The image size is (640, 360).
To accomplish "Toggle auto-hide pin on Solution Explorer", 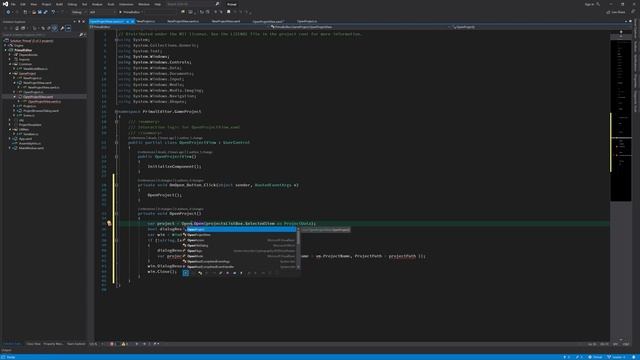I will coord(79,22).
